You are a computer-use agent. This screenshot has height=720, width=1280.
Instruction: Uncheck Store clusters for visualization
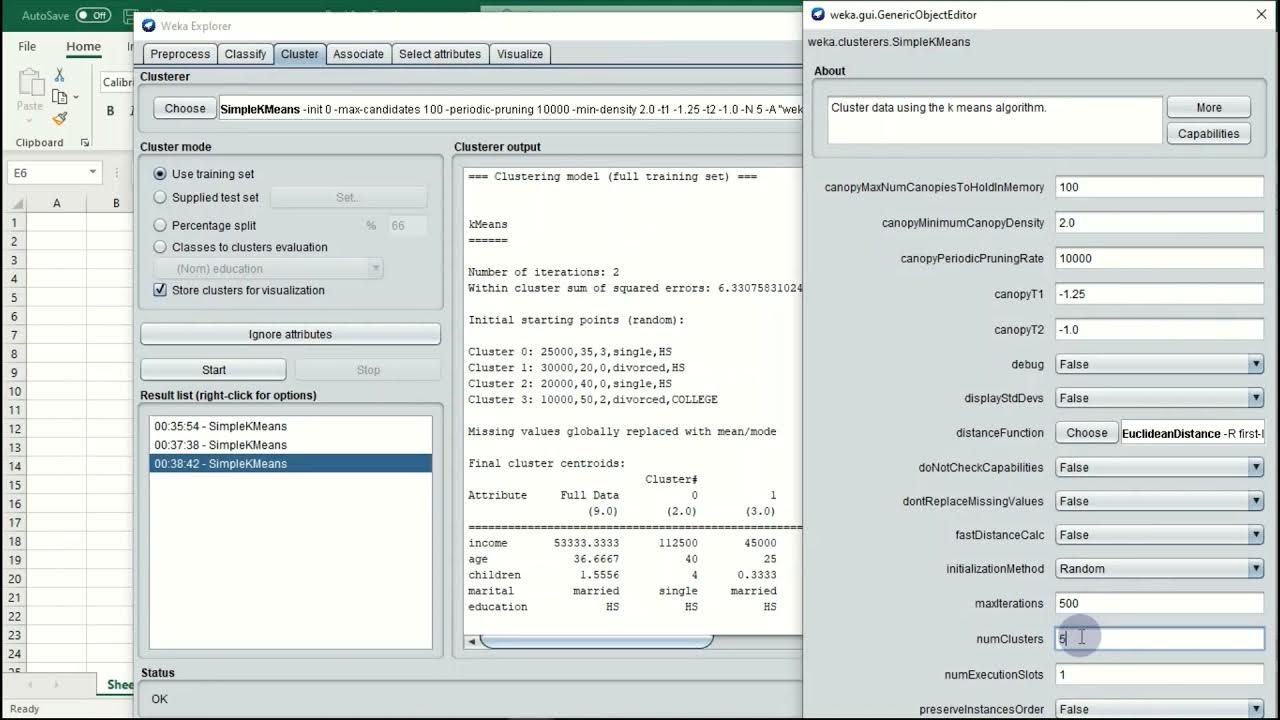click(x=160, y=290)
